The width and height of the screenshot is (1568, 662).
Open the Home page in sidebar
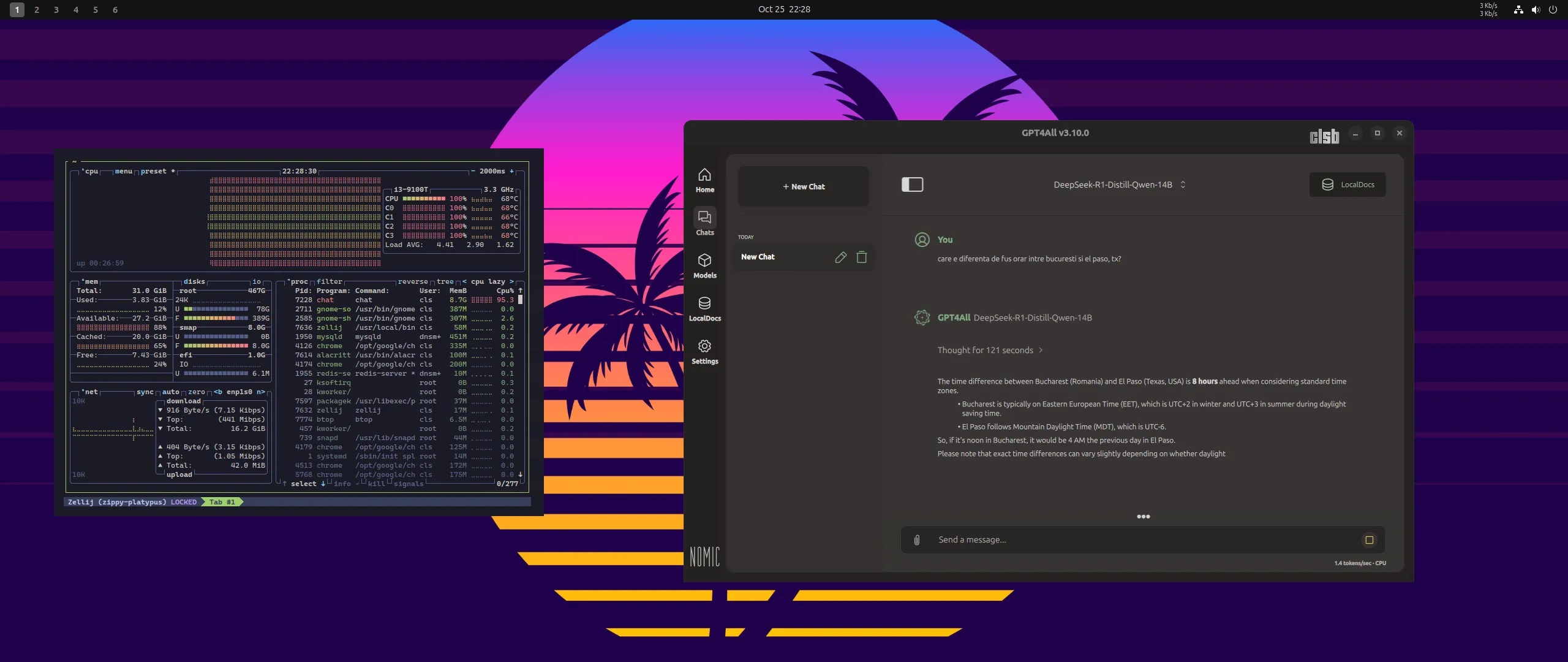click(x=704, y=180)
